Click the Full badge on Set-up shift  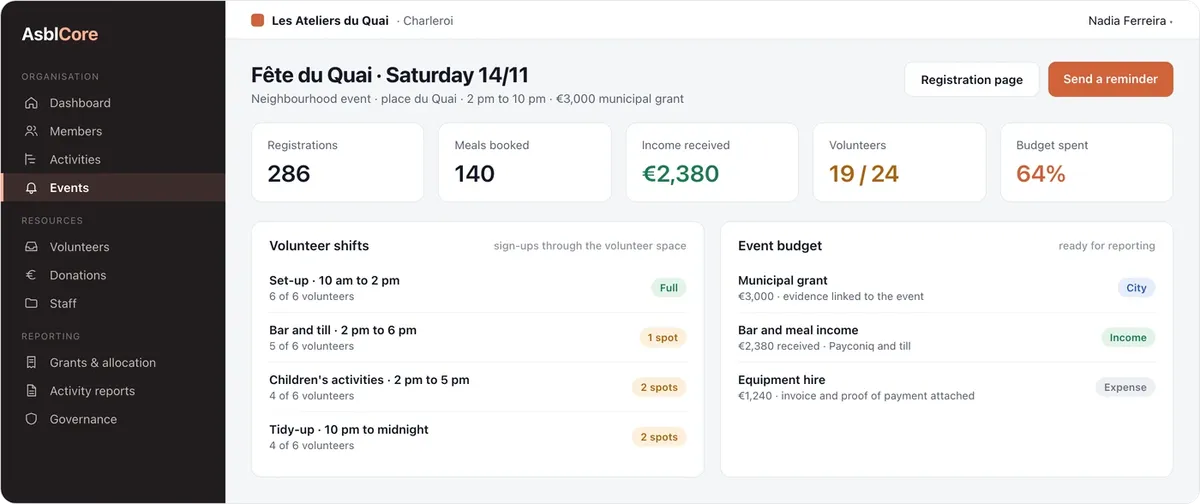click(669, 288)
